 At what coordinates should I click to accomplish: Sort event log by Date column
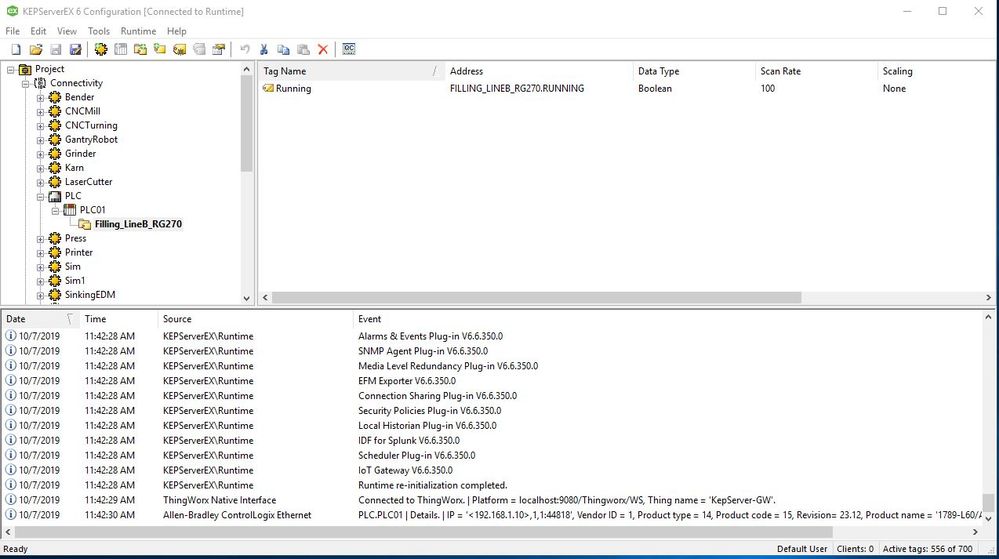point(40,319)
